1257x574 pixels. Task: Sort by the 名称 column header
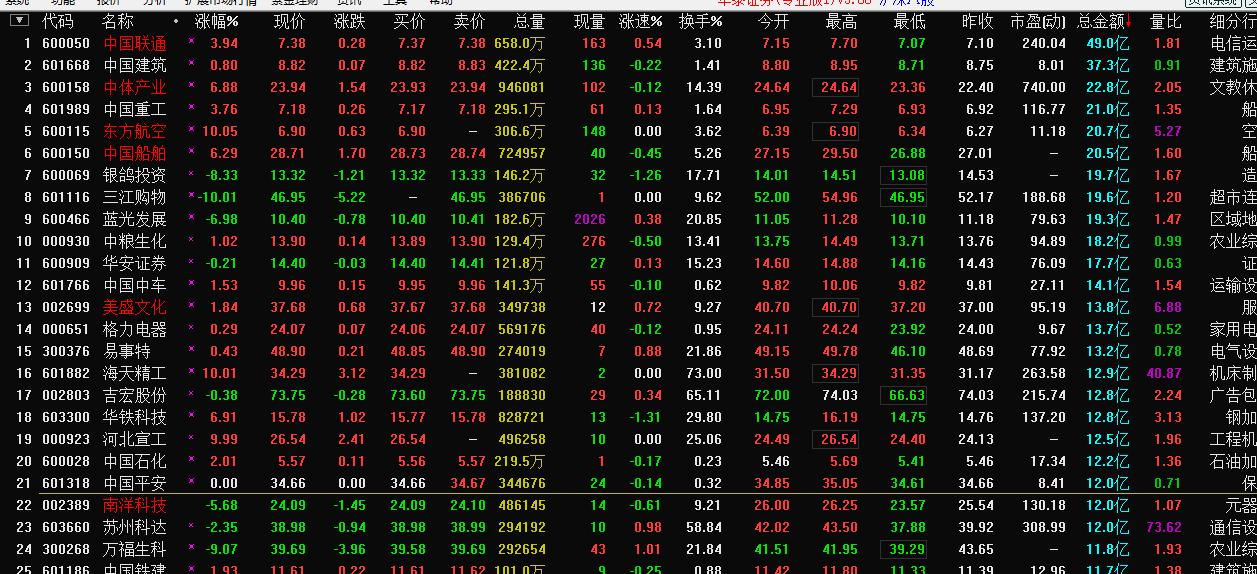coord(118,21)
